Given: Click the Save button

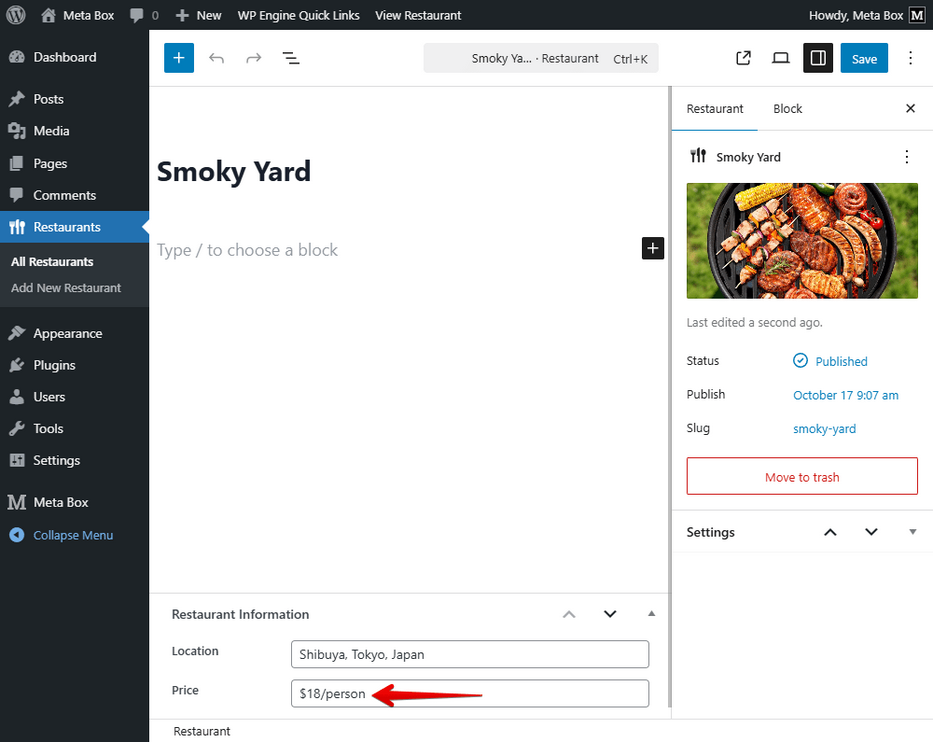Looking at the screenshot, I should point(864,58).
